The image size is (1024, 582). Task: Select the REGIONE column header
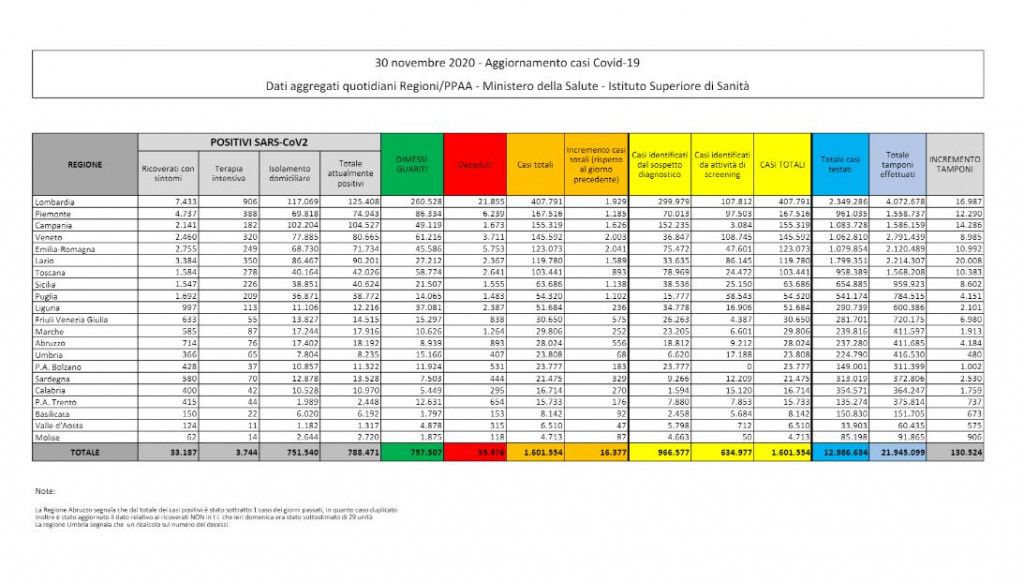(x=84, y=164)
